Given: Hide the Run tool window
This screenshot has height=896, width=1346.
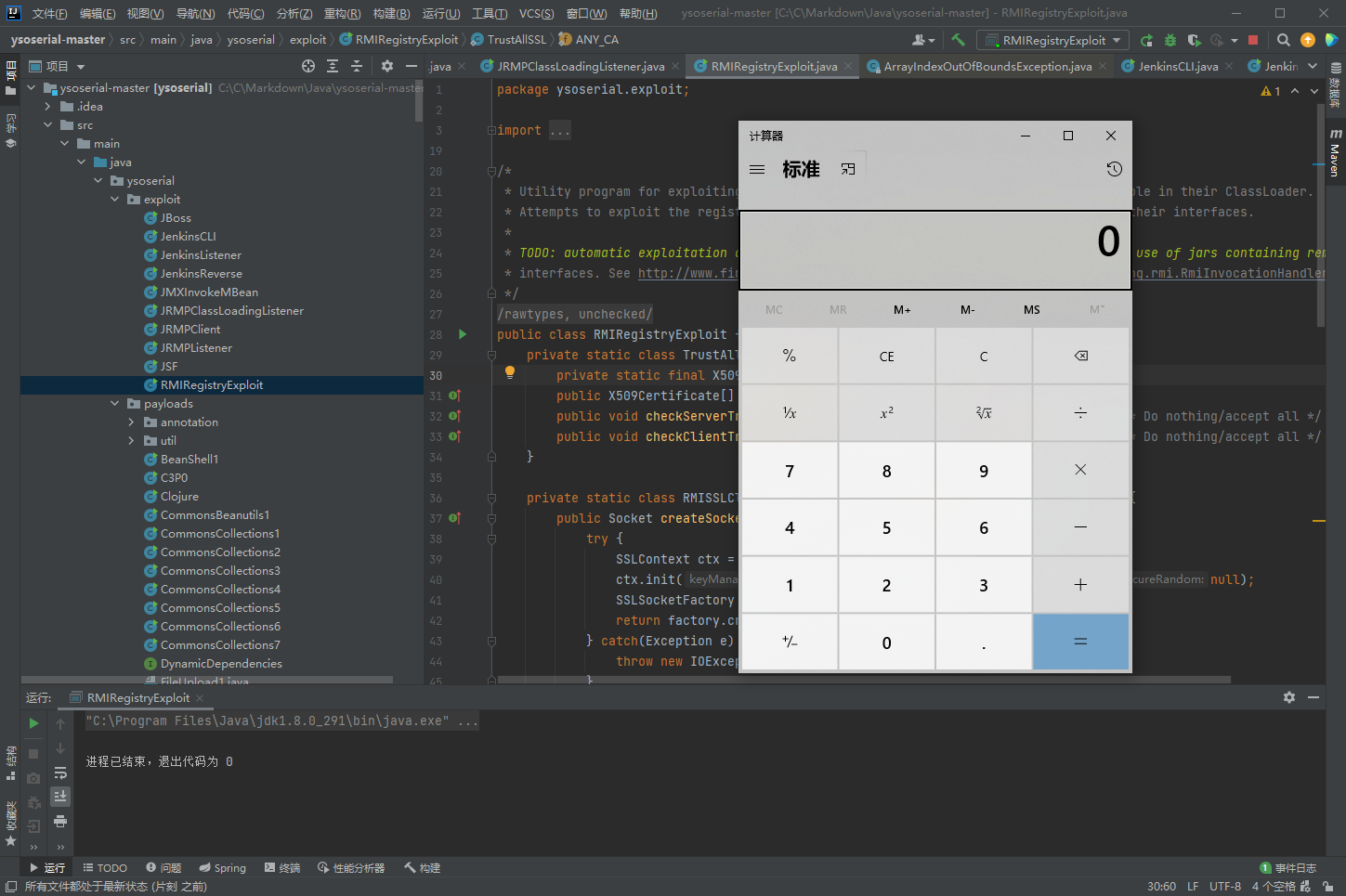Looking at the screenshot, I should point(1313,697).
